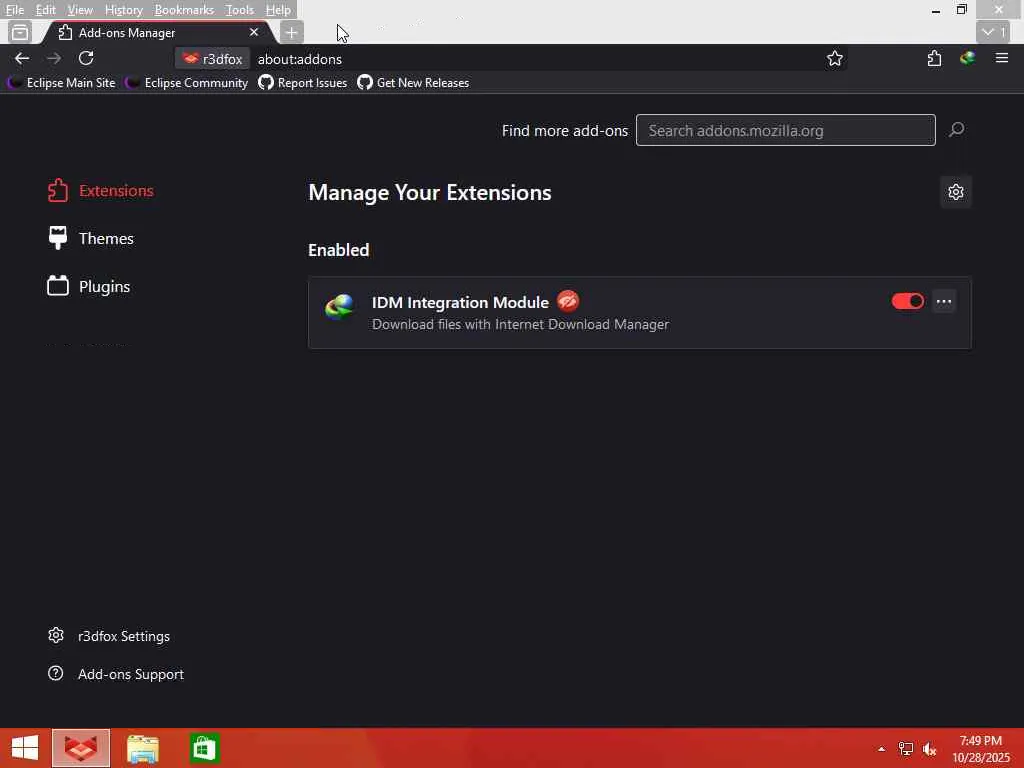Open the Help menu
1024x768 pixels.
[x=278, y=10]
